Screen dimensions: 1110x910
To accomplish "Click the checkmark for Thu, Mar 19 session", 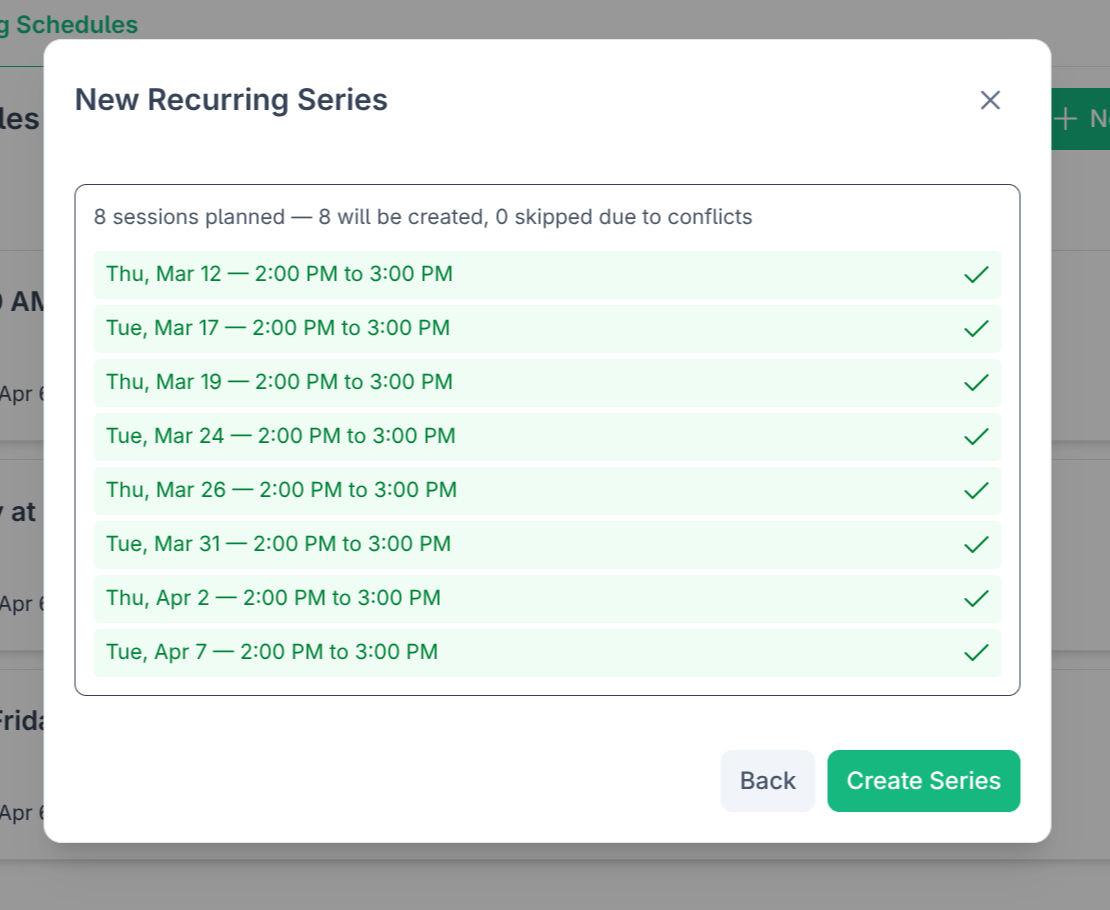I will [x=976, y=382].
